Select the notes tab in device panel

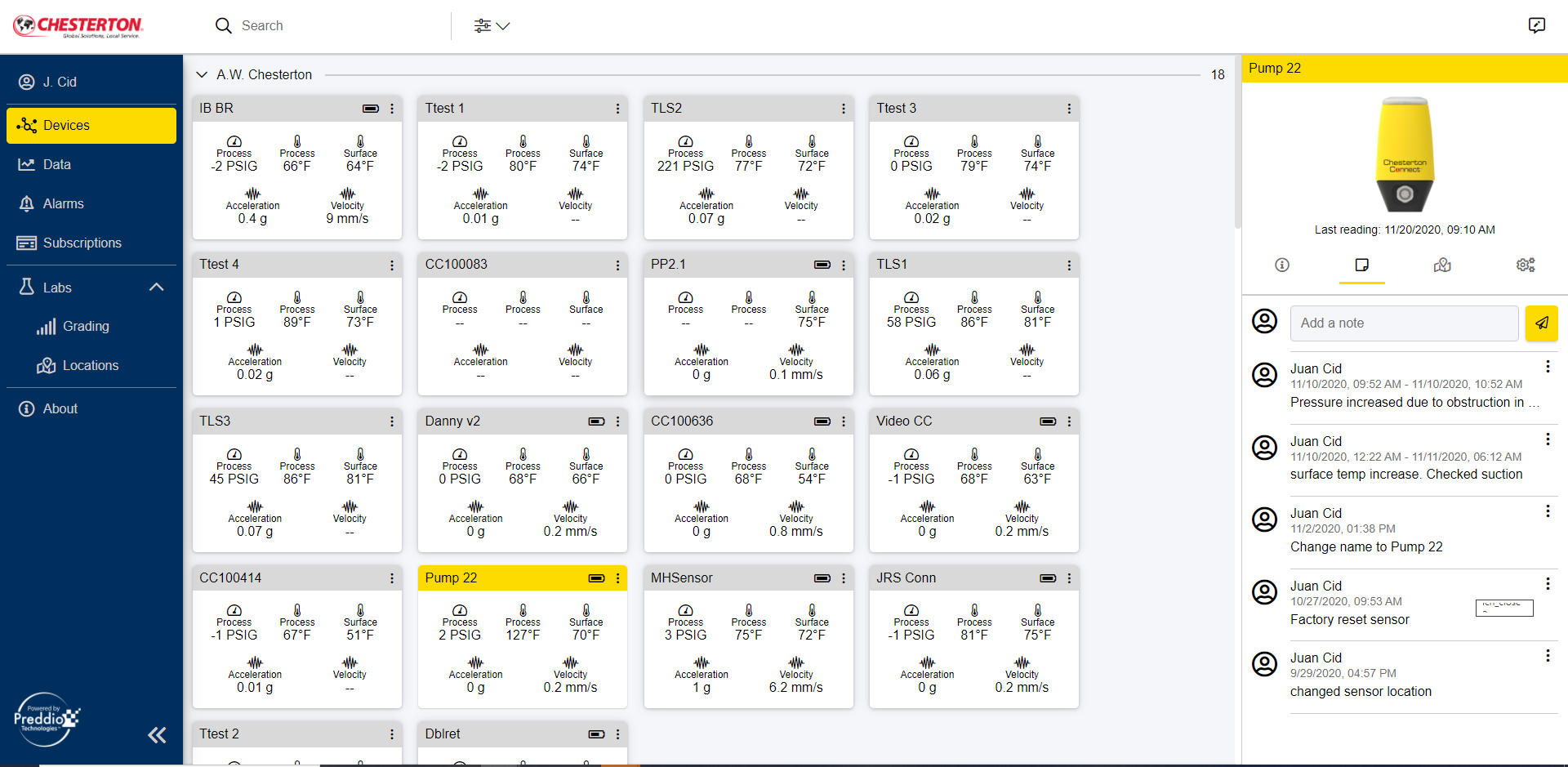tap(1361, 265)
